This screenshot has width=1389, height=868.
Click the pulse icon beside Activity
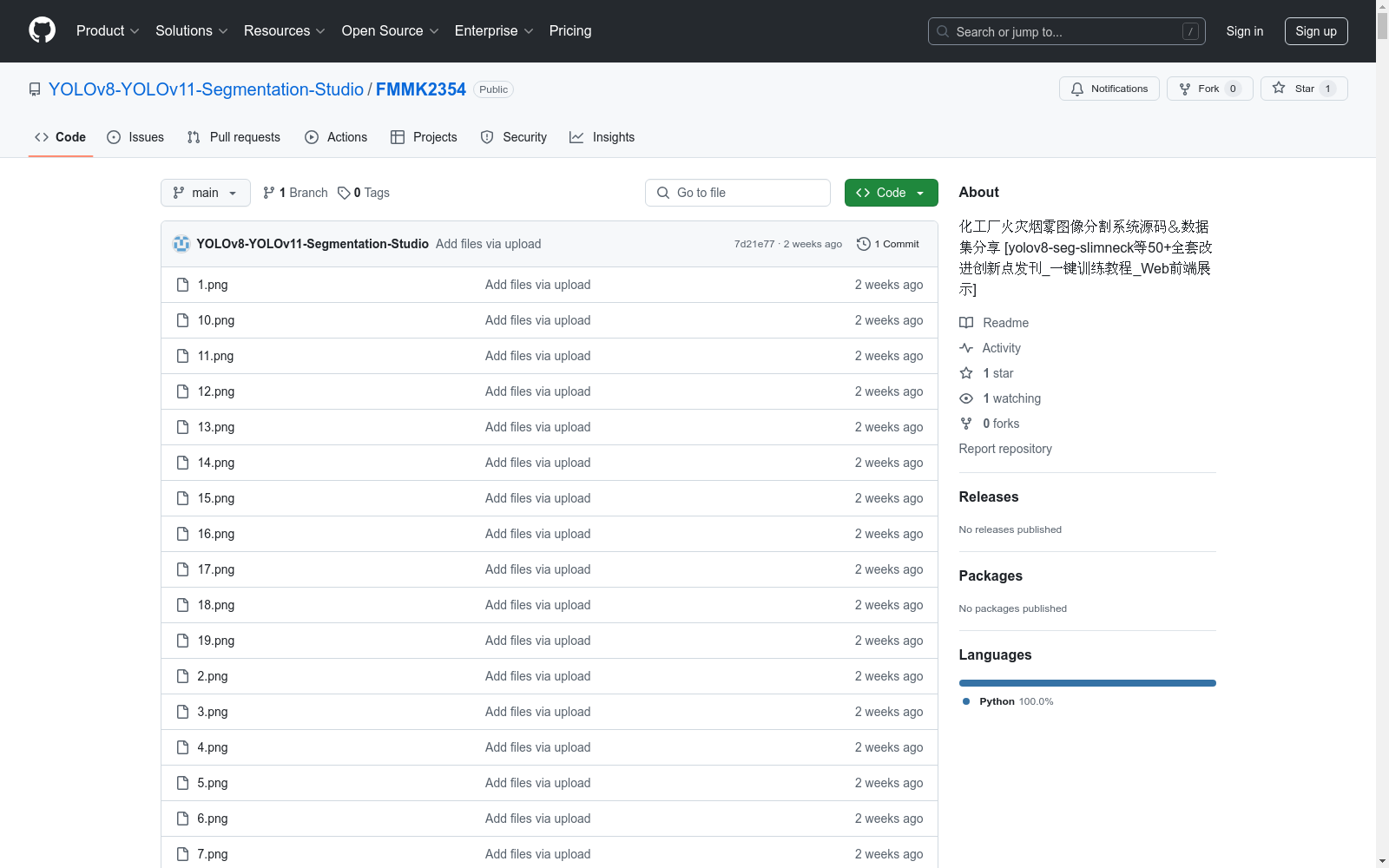[x=966, y=348]
